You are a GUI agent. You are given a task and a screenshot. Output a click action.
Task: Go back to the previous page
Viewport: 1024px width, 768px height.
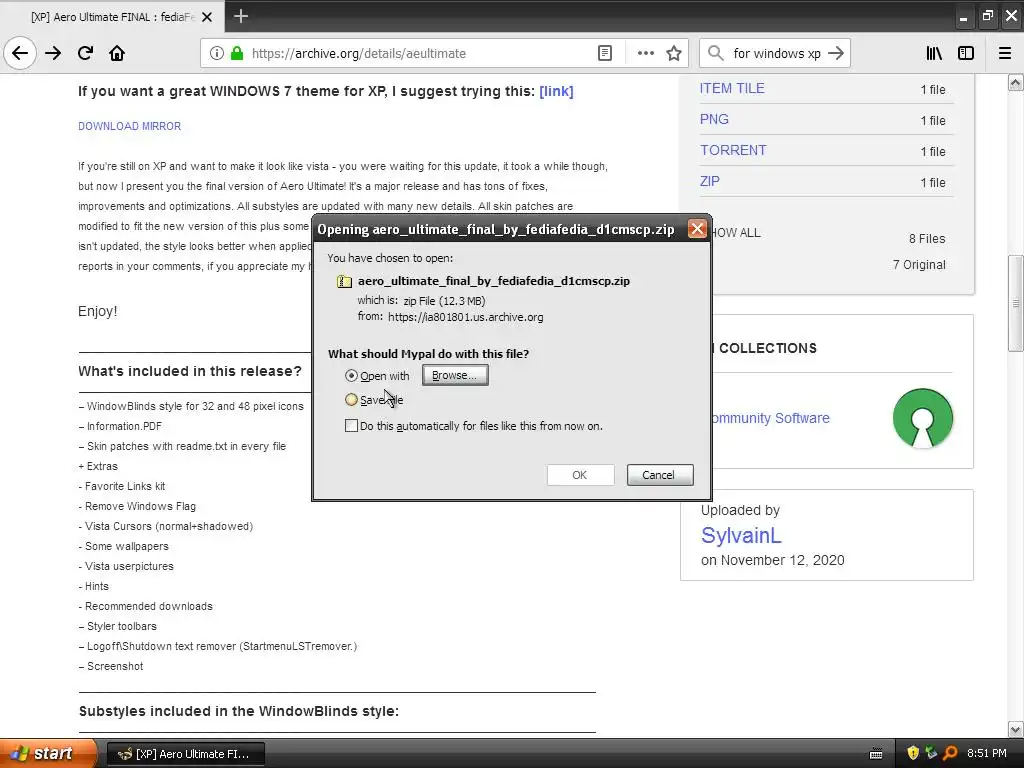tap(20, 54)
